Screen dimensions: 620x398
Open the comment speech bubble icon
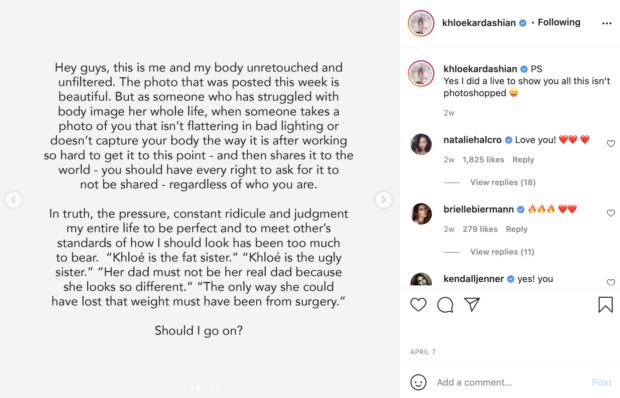coord(445,305)
